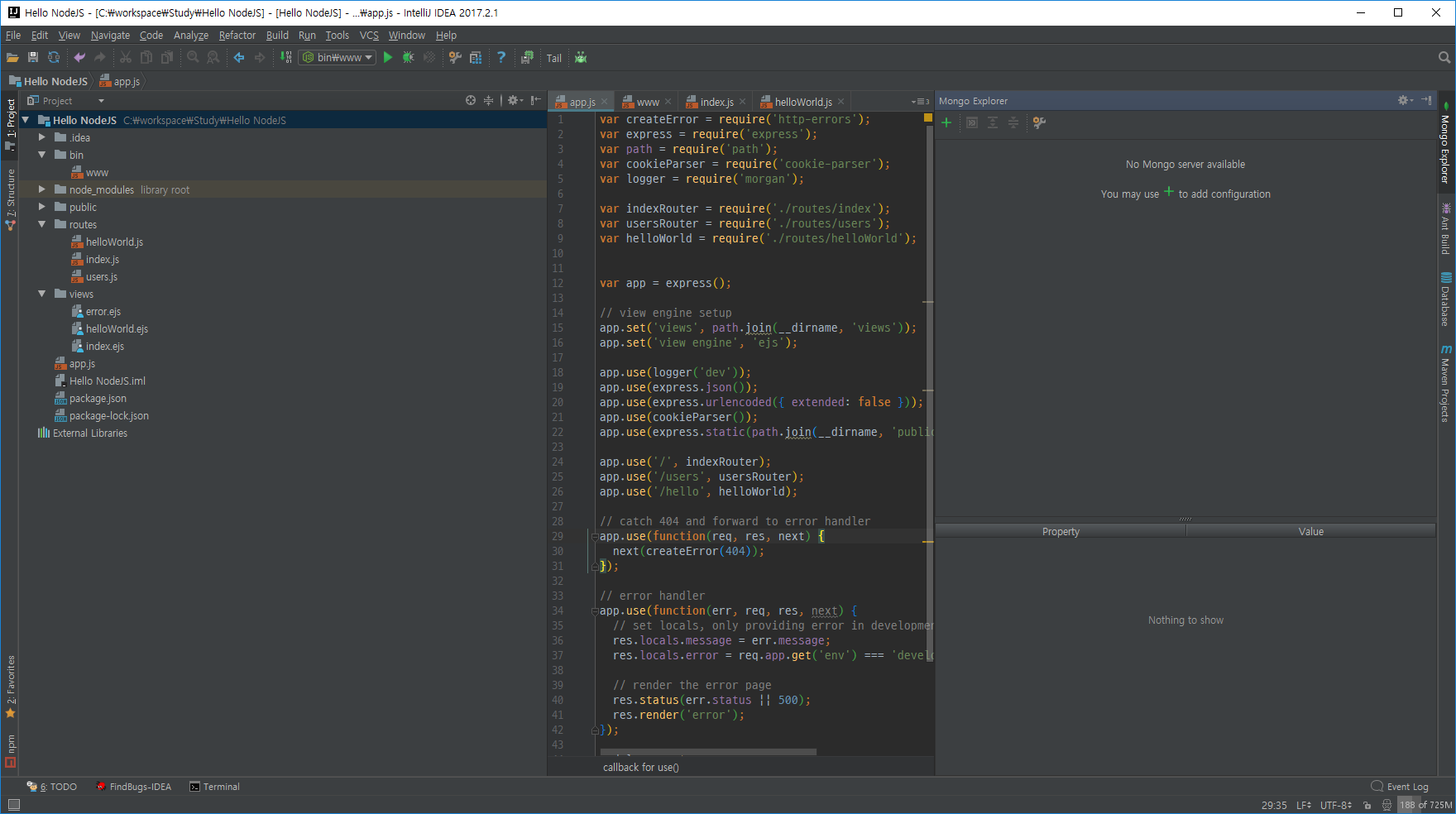Expand the .idea folder
The width and height of the screenshot is (1456, 814).
(42, 137)
